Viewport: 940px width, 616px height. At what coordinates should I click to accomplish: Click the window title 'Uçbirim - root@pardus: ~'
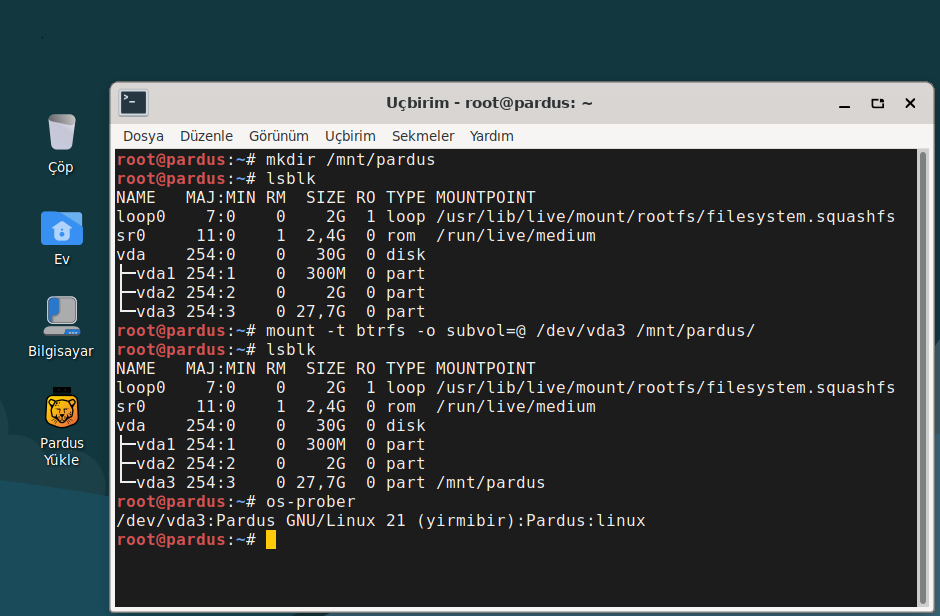tap(489, 103)
